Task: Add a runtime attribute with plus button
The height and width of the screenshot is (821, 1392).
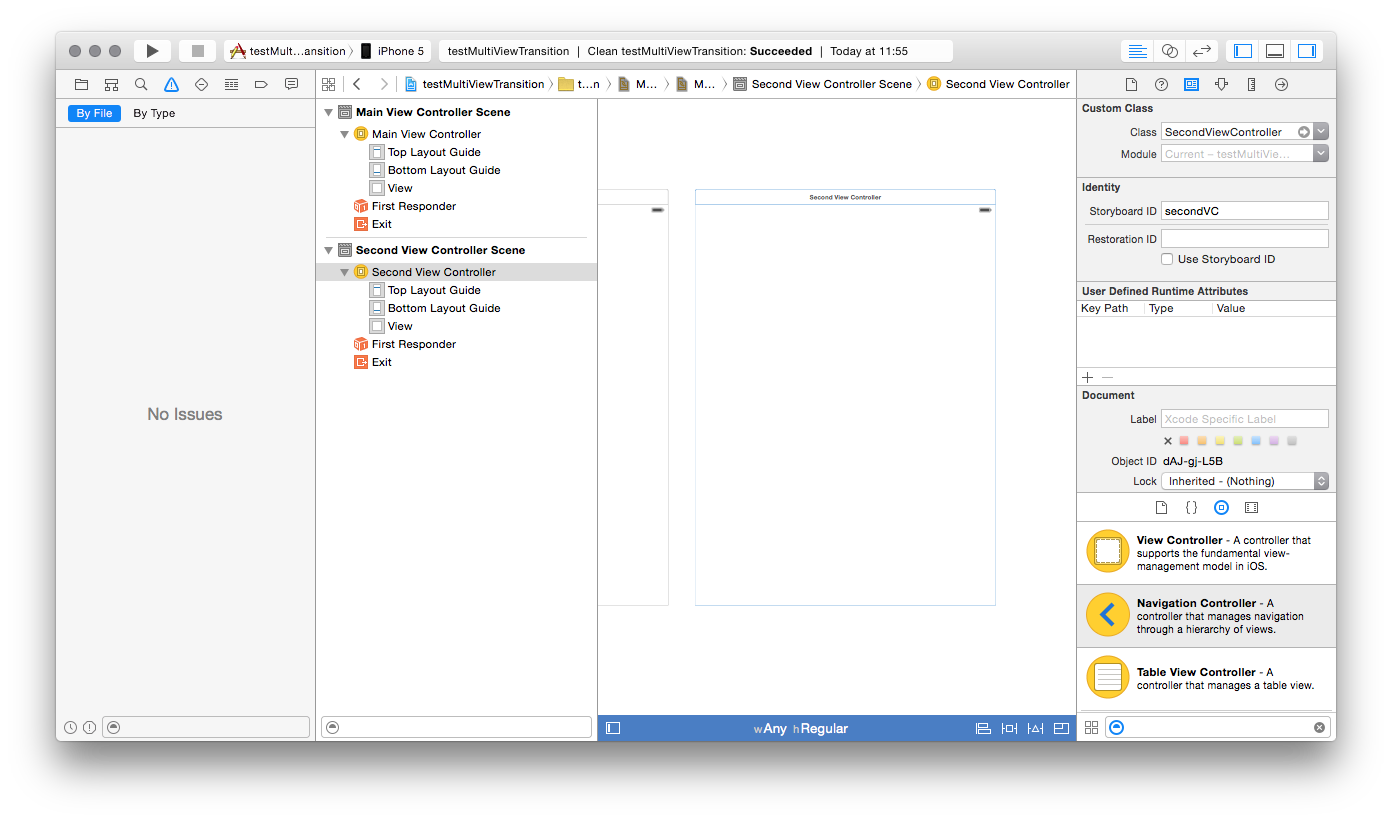Action: [1088, 377]
